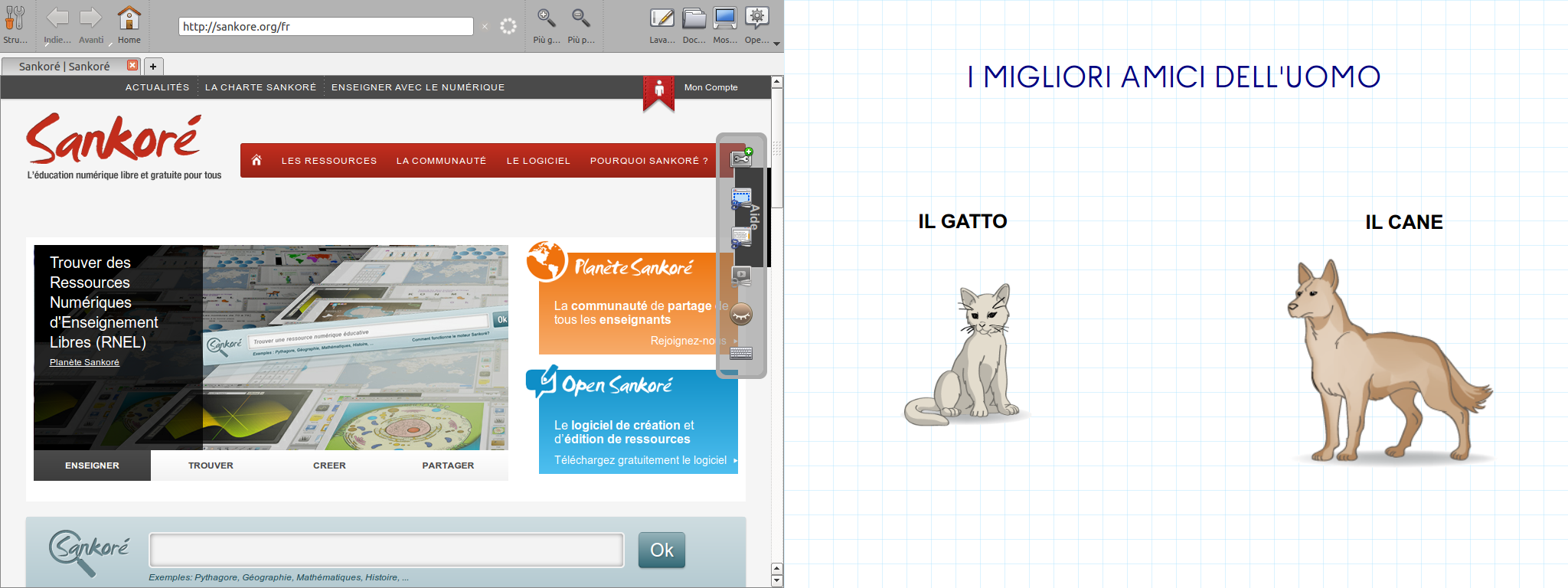This screenshot has height=588, width=1568.
Task: Open Mon Compte link
Action: (711, 87)
